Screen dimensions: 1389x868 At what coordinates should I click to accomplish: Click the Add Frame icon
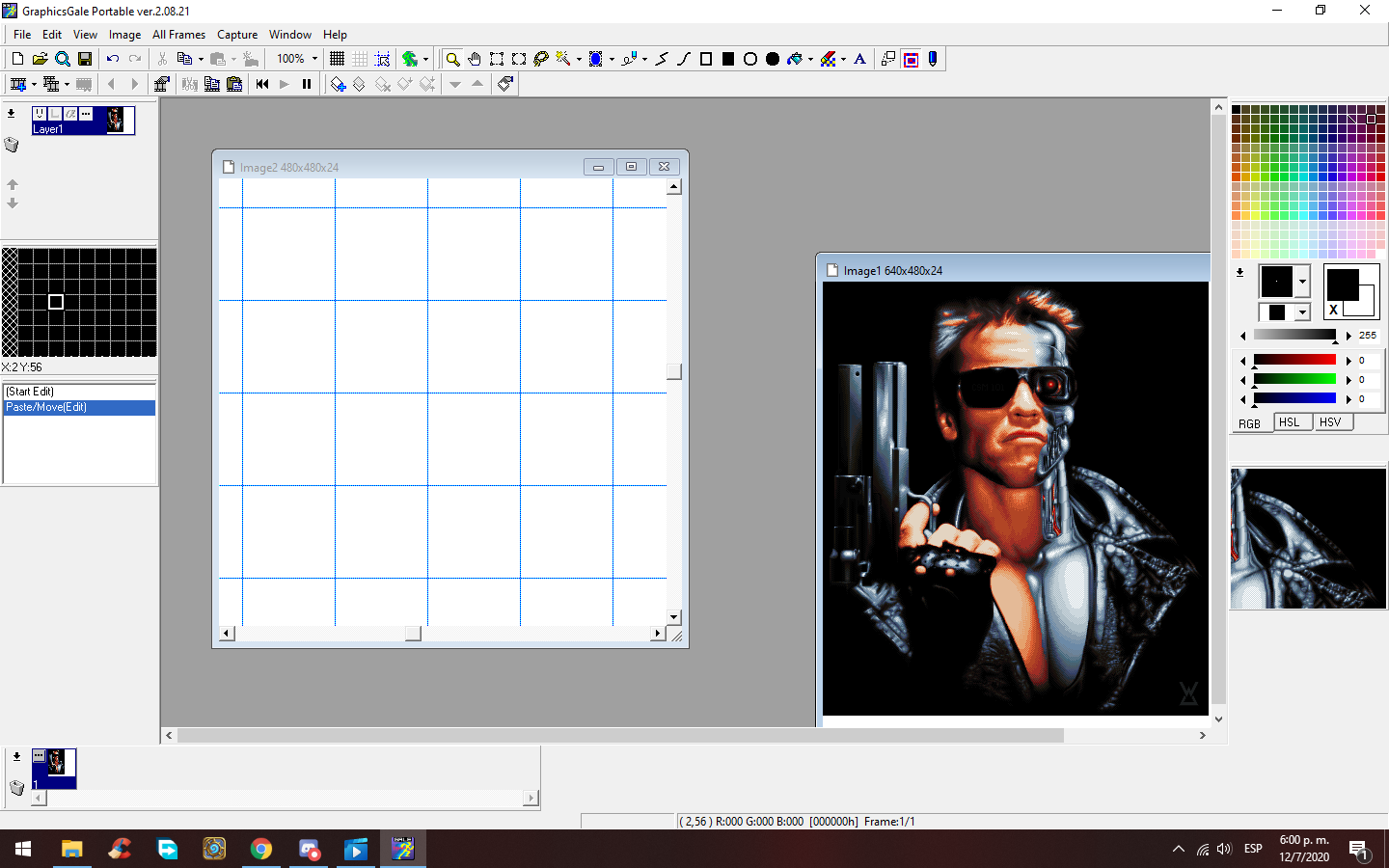click(17, 84)
